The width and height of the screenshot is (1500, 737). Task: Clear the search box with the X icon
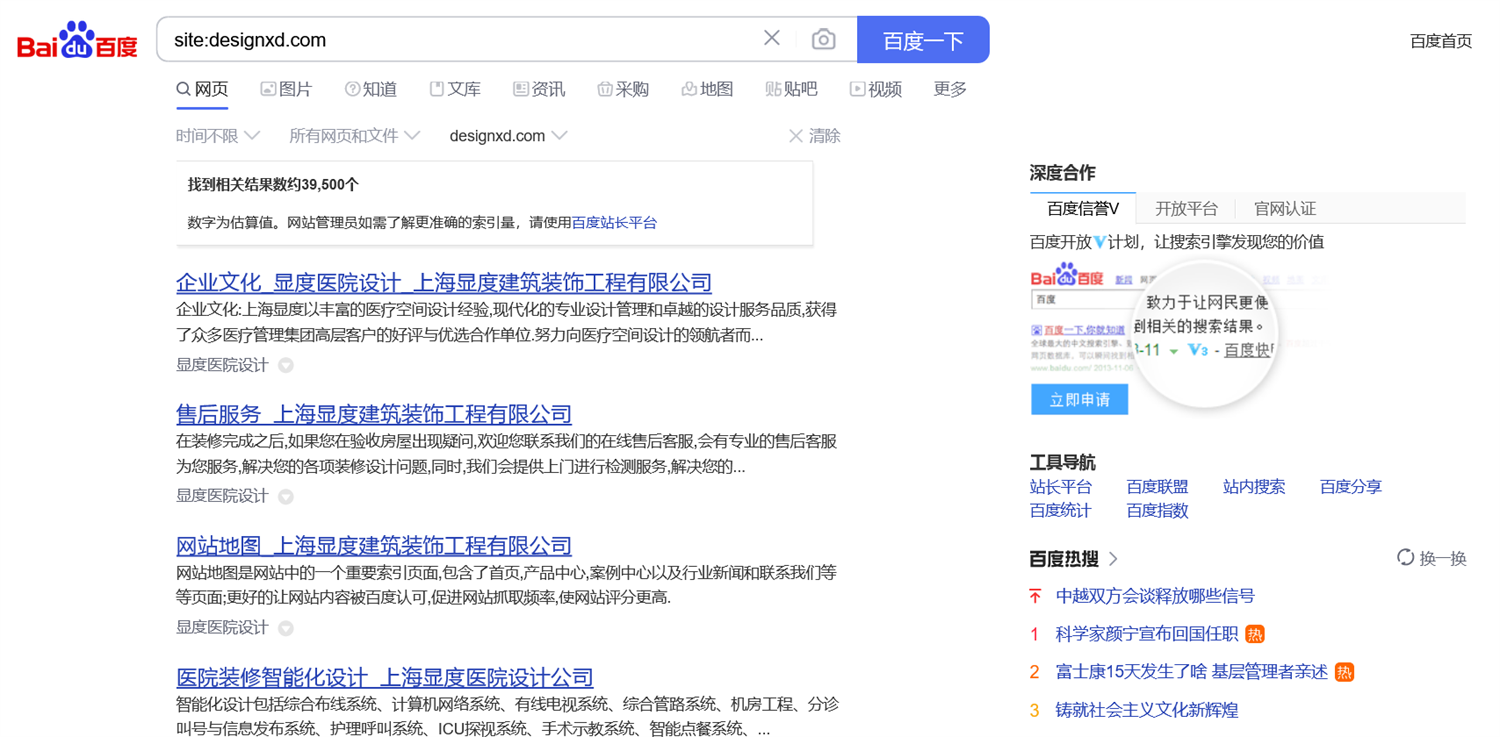click(x=771, y=38)
